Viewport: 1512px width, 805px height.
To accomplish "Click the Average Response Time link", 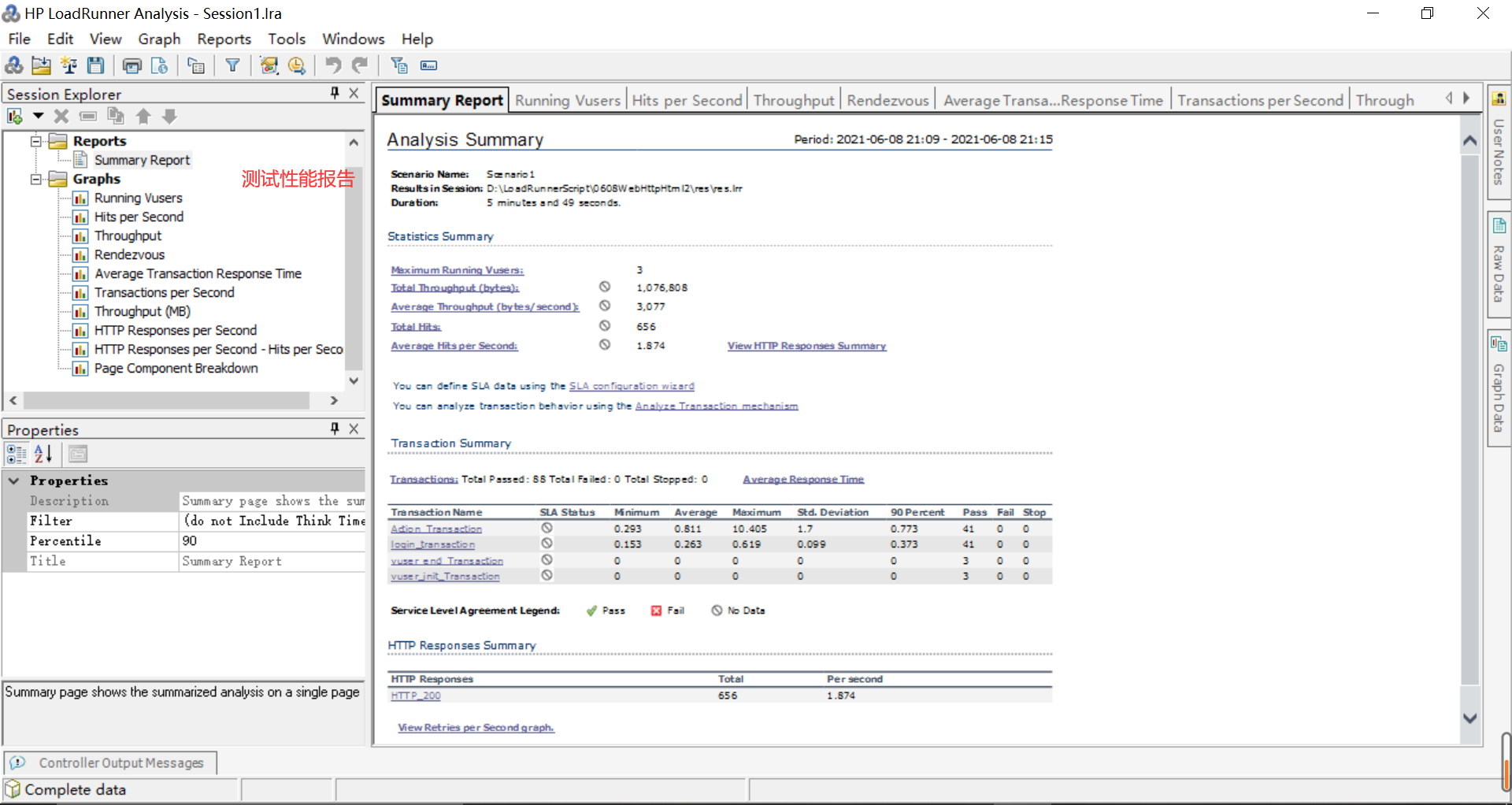I will click(803, 479).
